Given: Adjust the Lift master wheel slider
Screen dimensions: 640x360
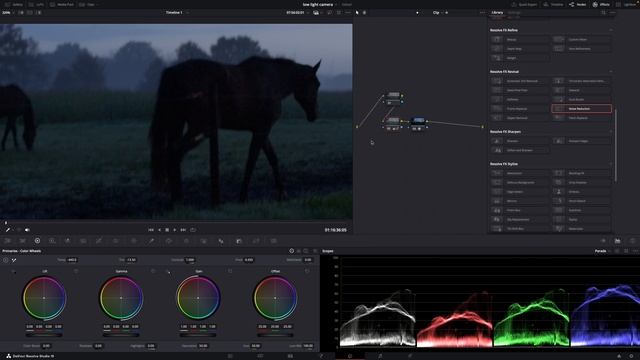Looking at the screenshot, I should [x=44, y=335].
